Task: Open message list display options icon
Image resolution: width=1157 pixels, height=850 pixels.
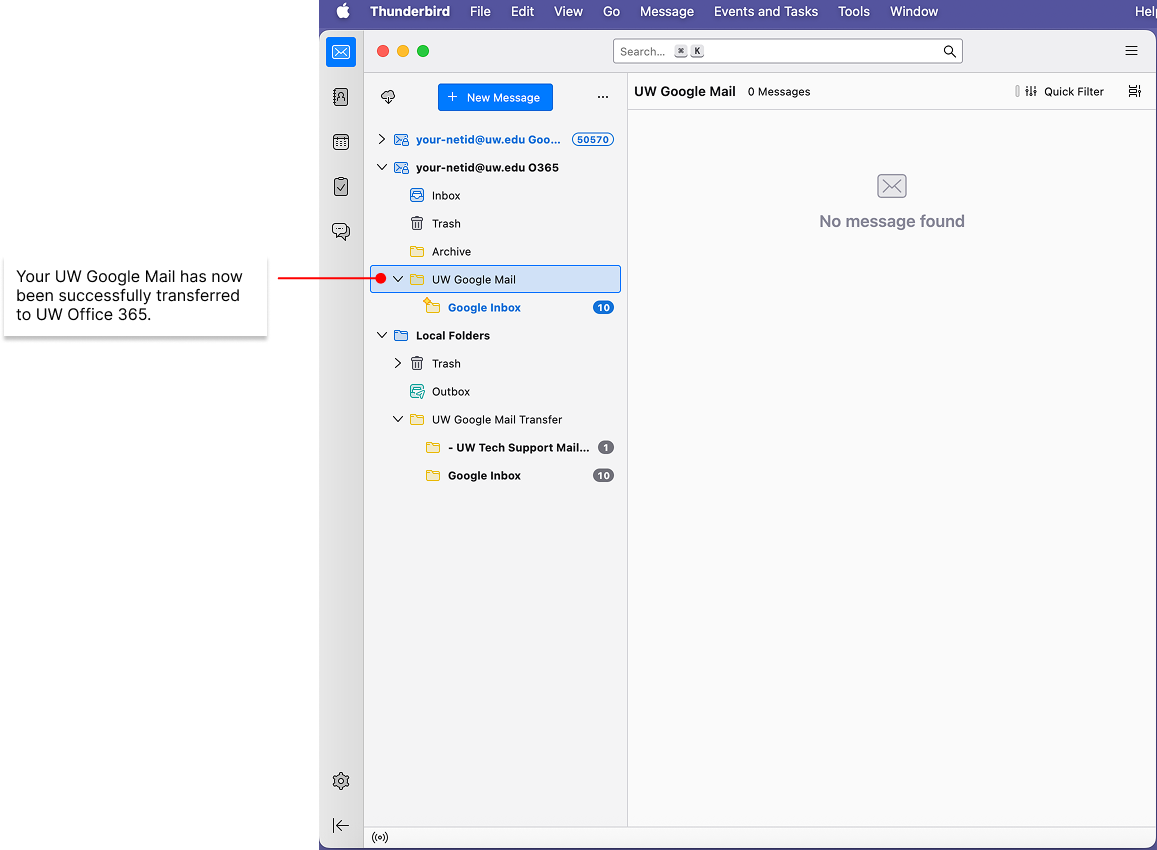Action: point(1134,91)
